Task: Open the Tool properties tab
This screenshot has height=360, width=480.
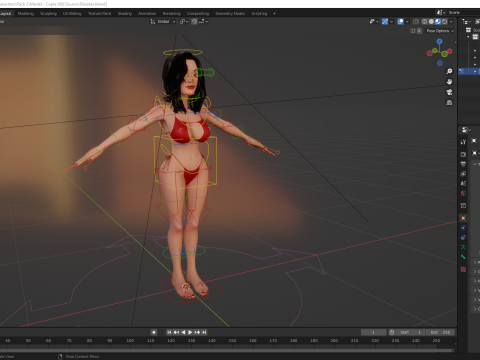Action: click(463, 142)
